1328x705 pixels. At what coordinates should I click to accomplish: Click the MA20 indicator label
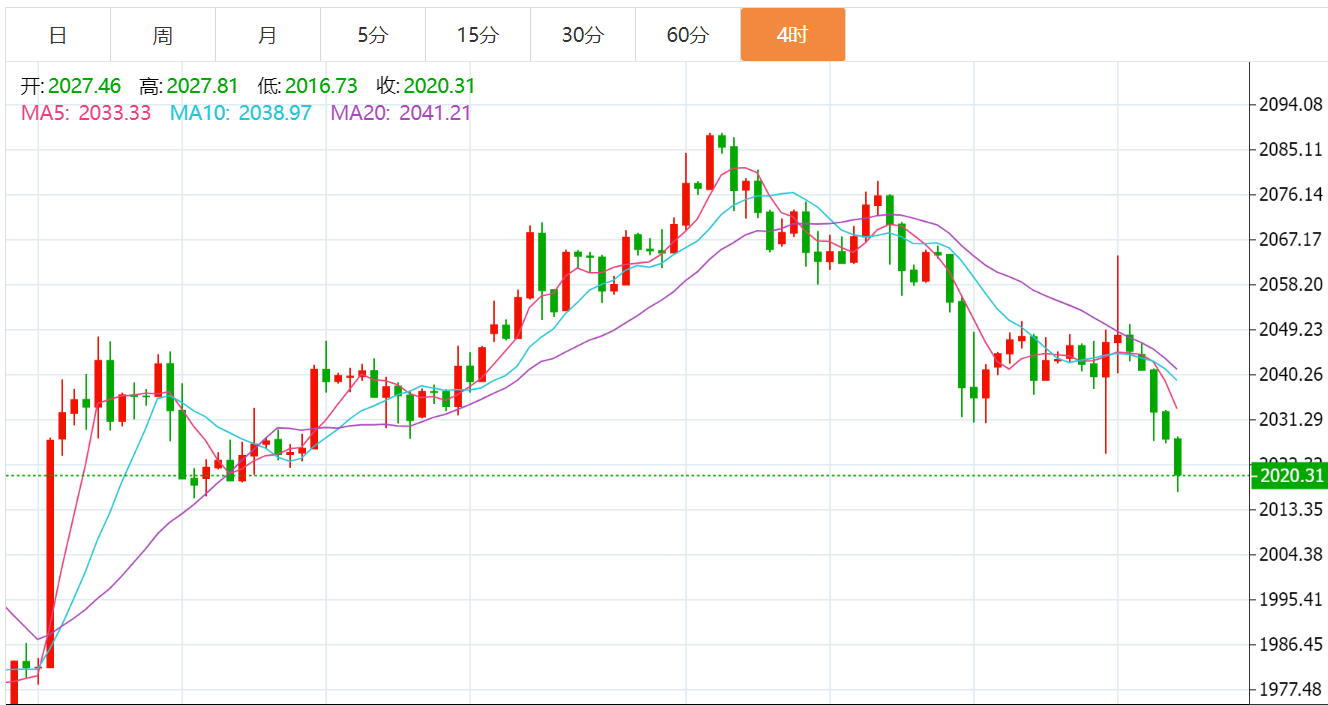pos(400,113)
